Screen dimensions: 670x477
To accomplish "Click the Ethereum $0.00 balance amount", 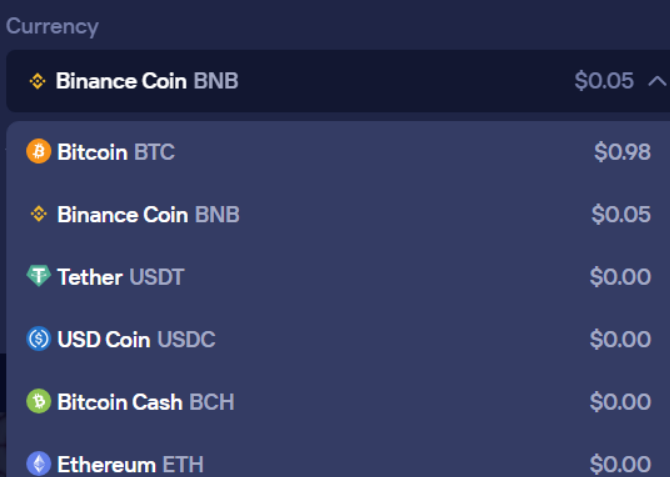I will 620,464.
